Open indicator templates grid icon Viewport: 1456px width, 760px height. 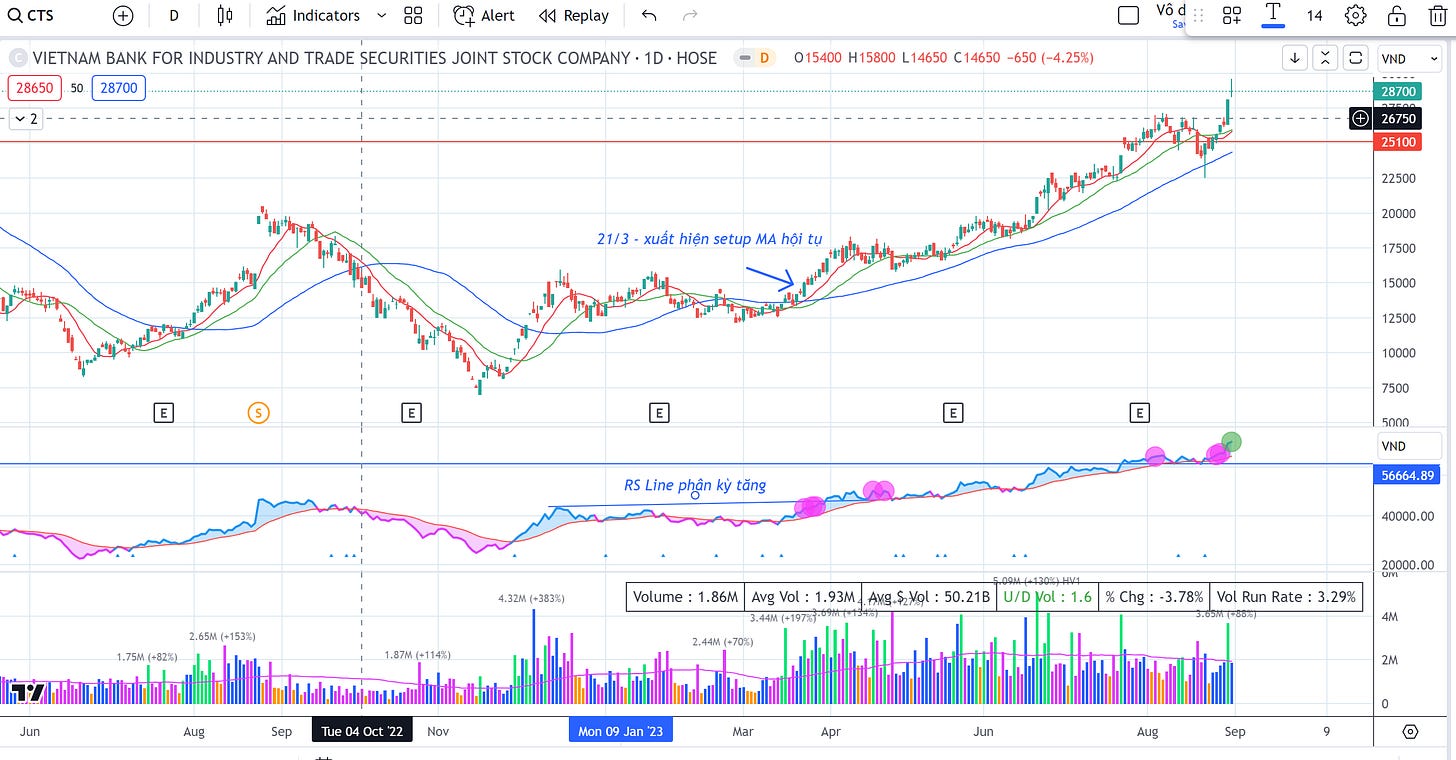412,15
